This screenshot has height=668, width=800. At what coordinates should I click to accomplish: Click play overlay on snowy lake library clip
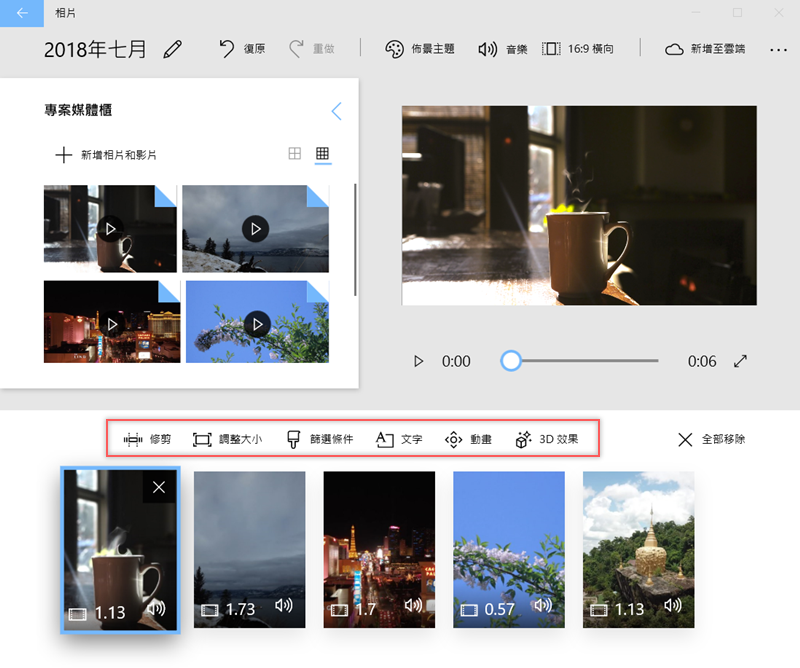256,229
